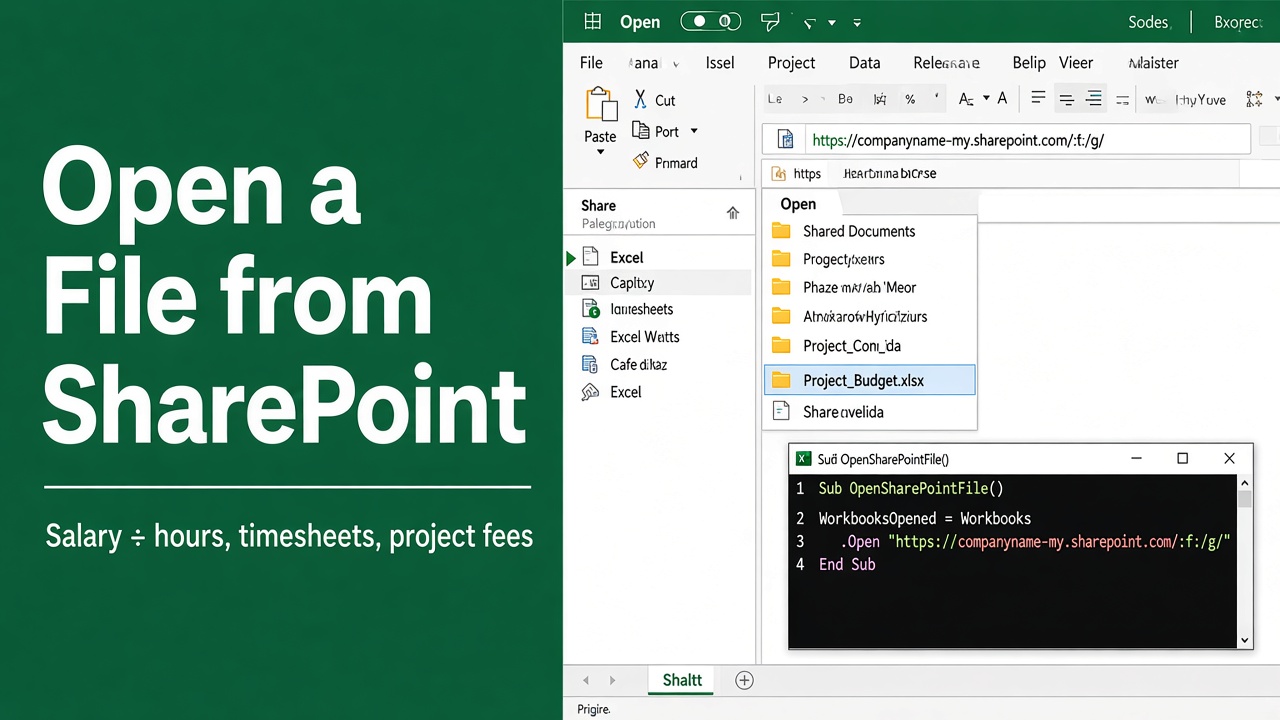Expand the arrow below Paste
The image size is (1280, 720).
(600, 152)
